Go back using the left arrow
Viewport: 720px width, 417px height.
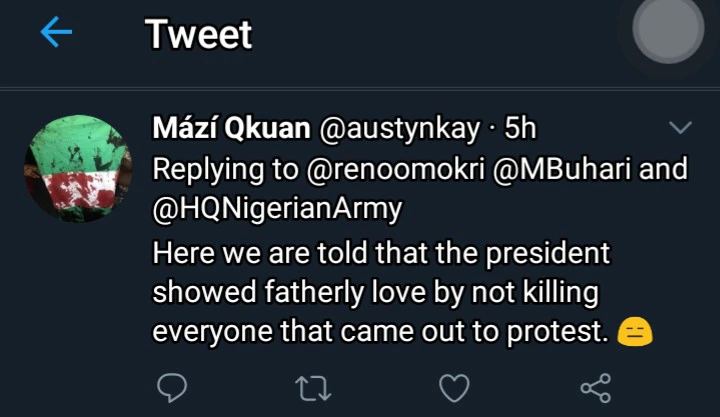coord(56,33)
